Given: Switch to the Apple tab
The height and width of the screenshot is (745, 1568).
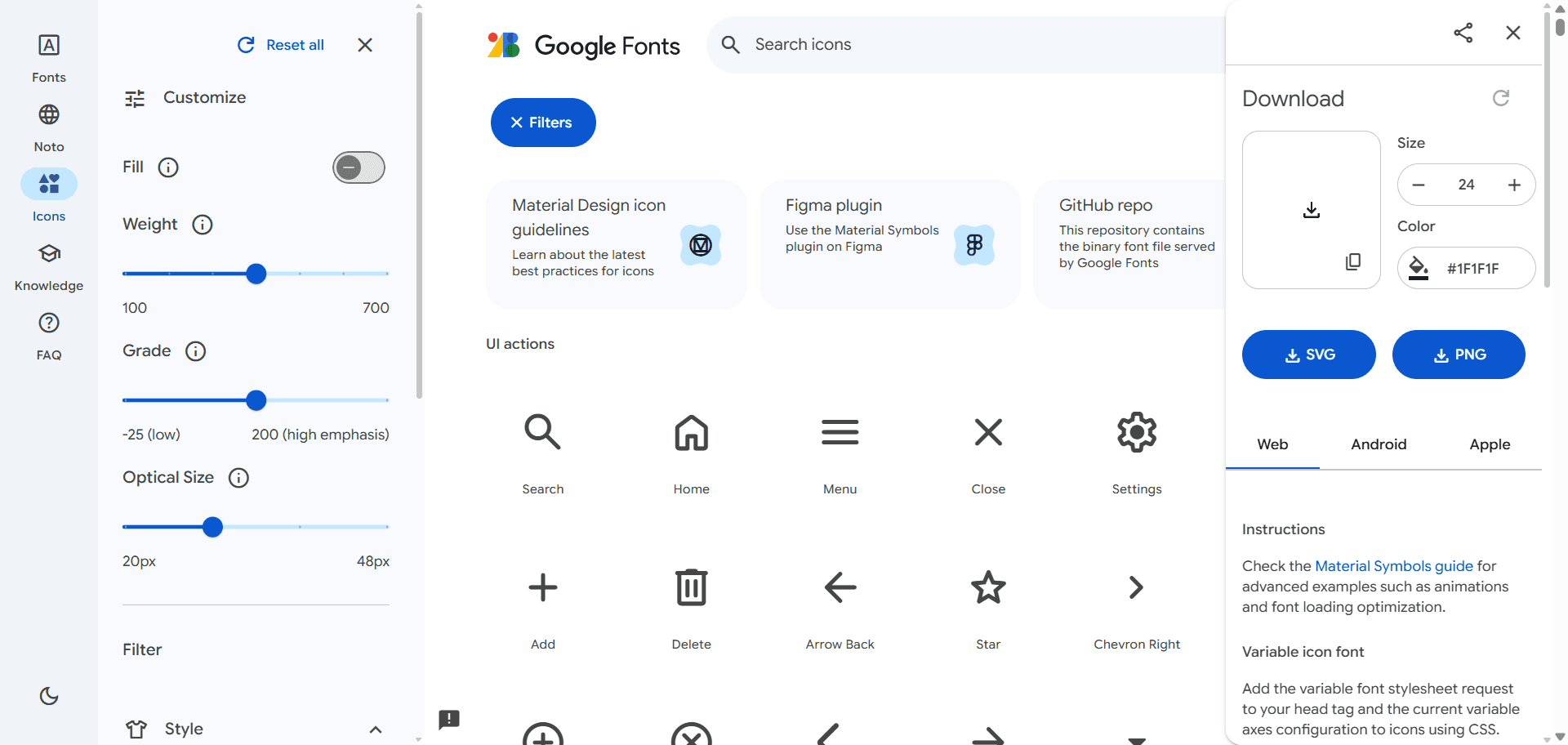Looking at the screenshot, I should pos(1490,444).
